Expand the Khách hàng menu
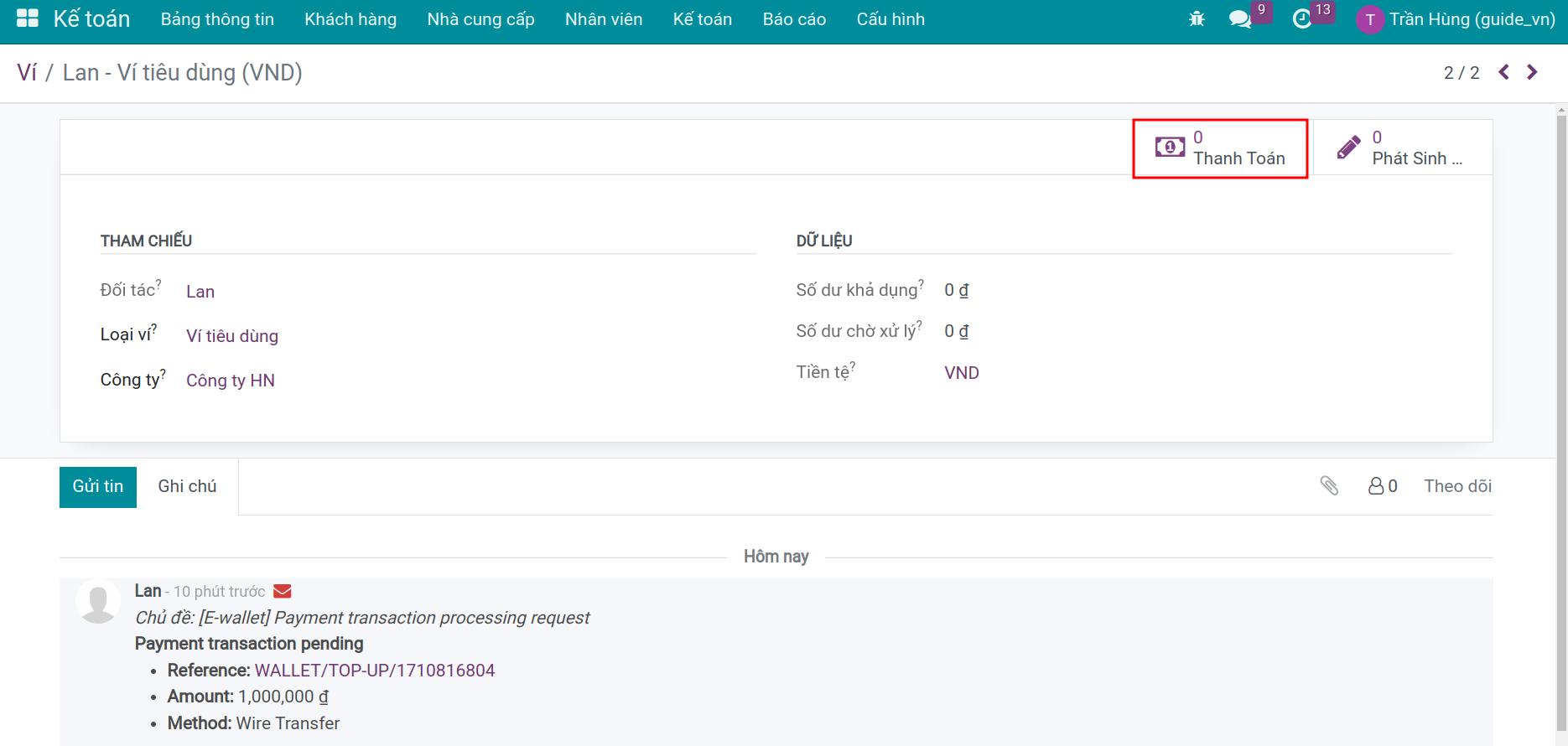 click(350, 19)
